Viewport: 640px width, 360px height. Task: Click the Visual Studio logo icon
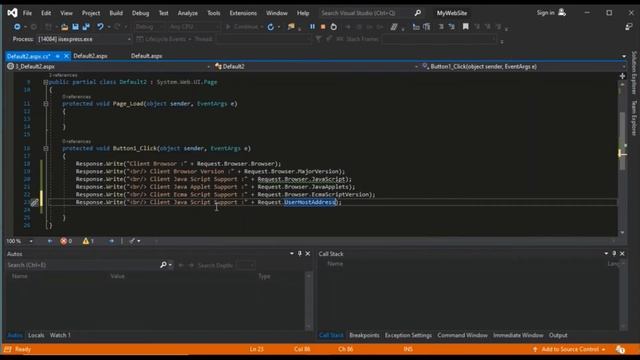tap(12, 13)
